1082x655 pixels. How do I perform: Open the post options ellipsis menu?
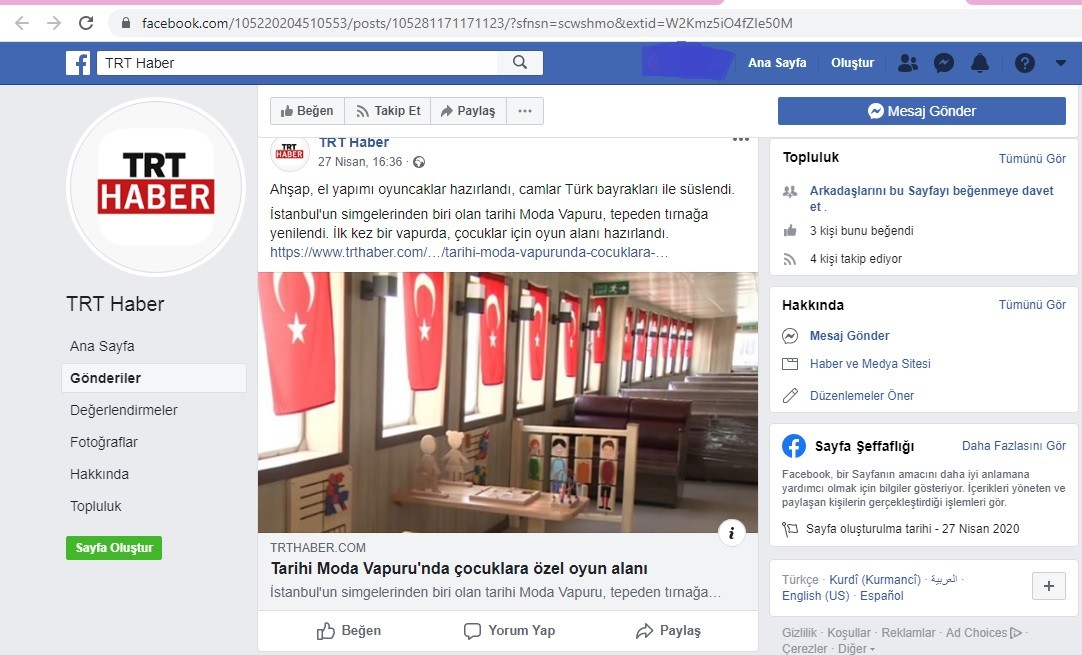tap(740, 139)
